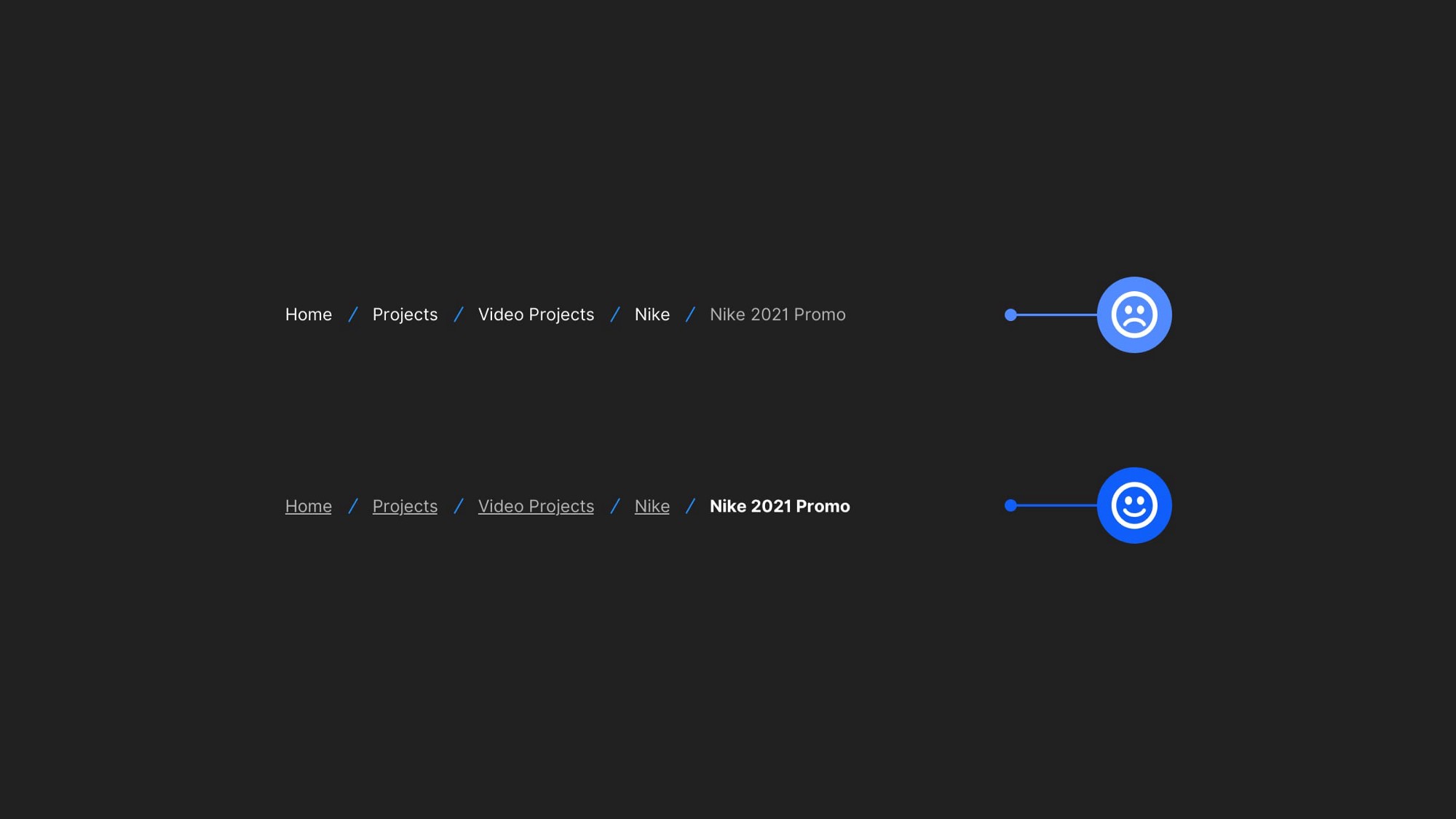Click slash between underlined Home and Projects
This screenshot has width=1456, height=819.
(353, 506)
